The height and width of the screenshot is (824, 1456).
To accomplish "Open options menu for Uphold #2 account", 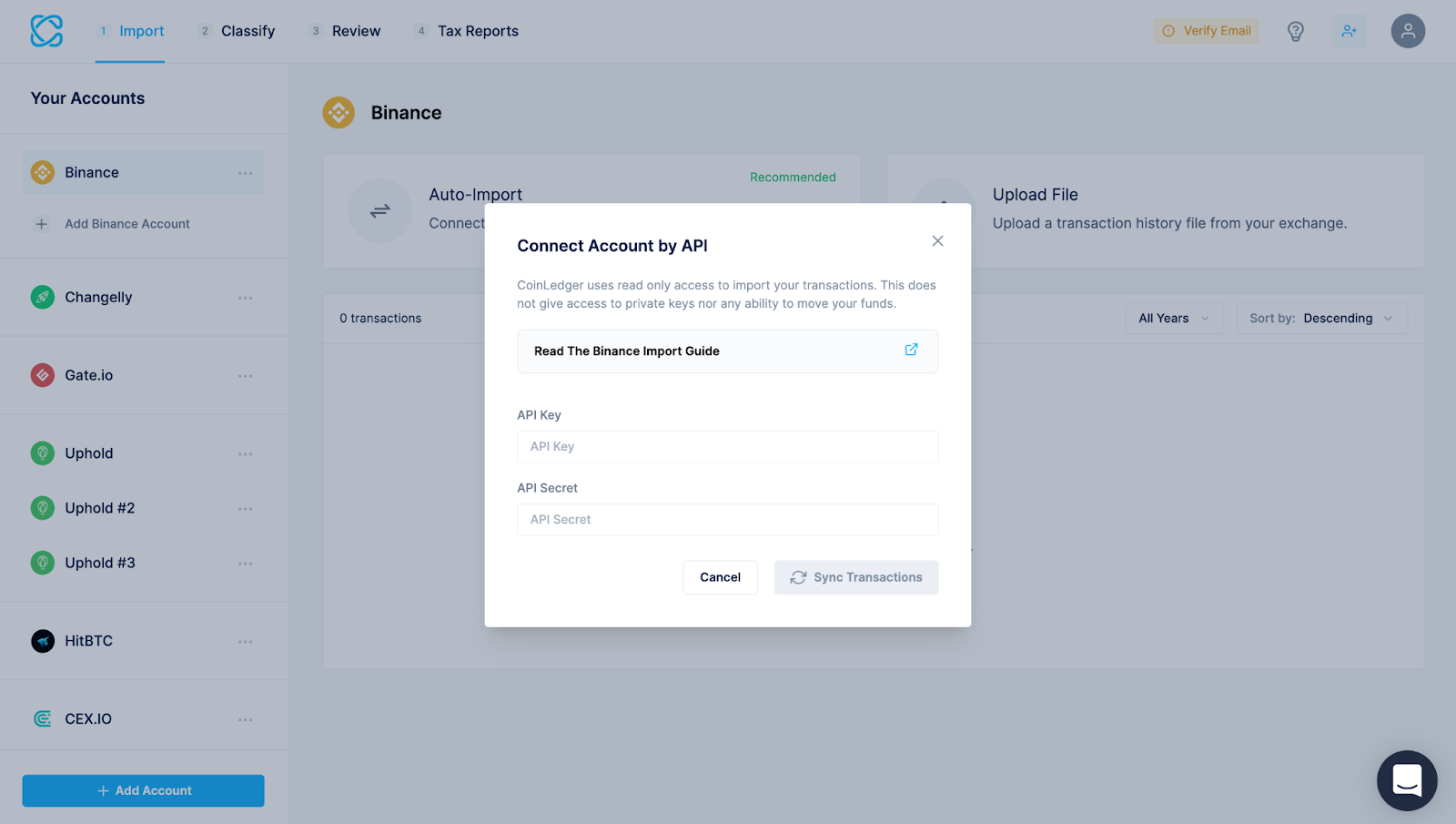I will click(x=246, y=509).
